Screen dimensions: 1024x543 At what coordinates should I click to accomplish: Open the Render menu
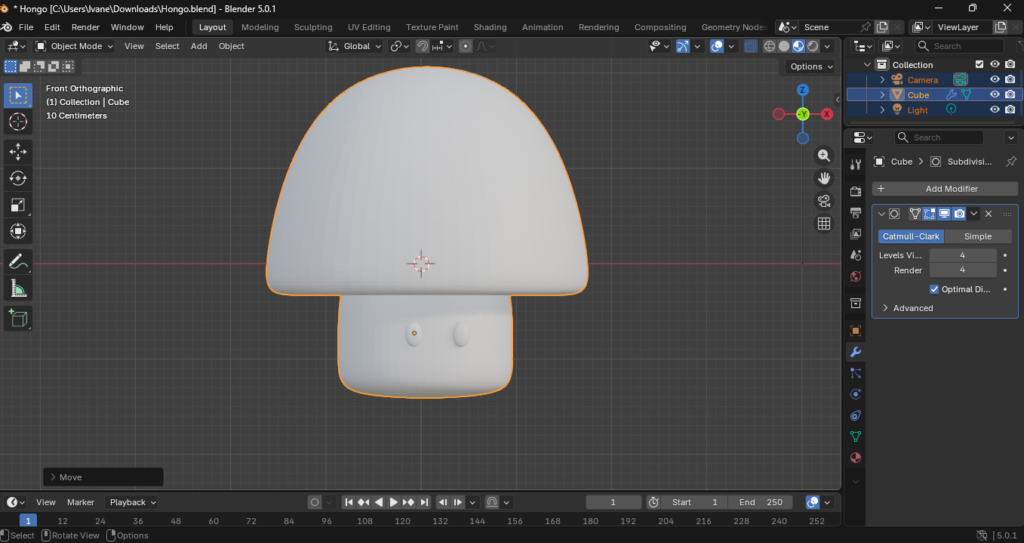[85, 27]
